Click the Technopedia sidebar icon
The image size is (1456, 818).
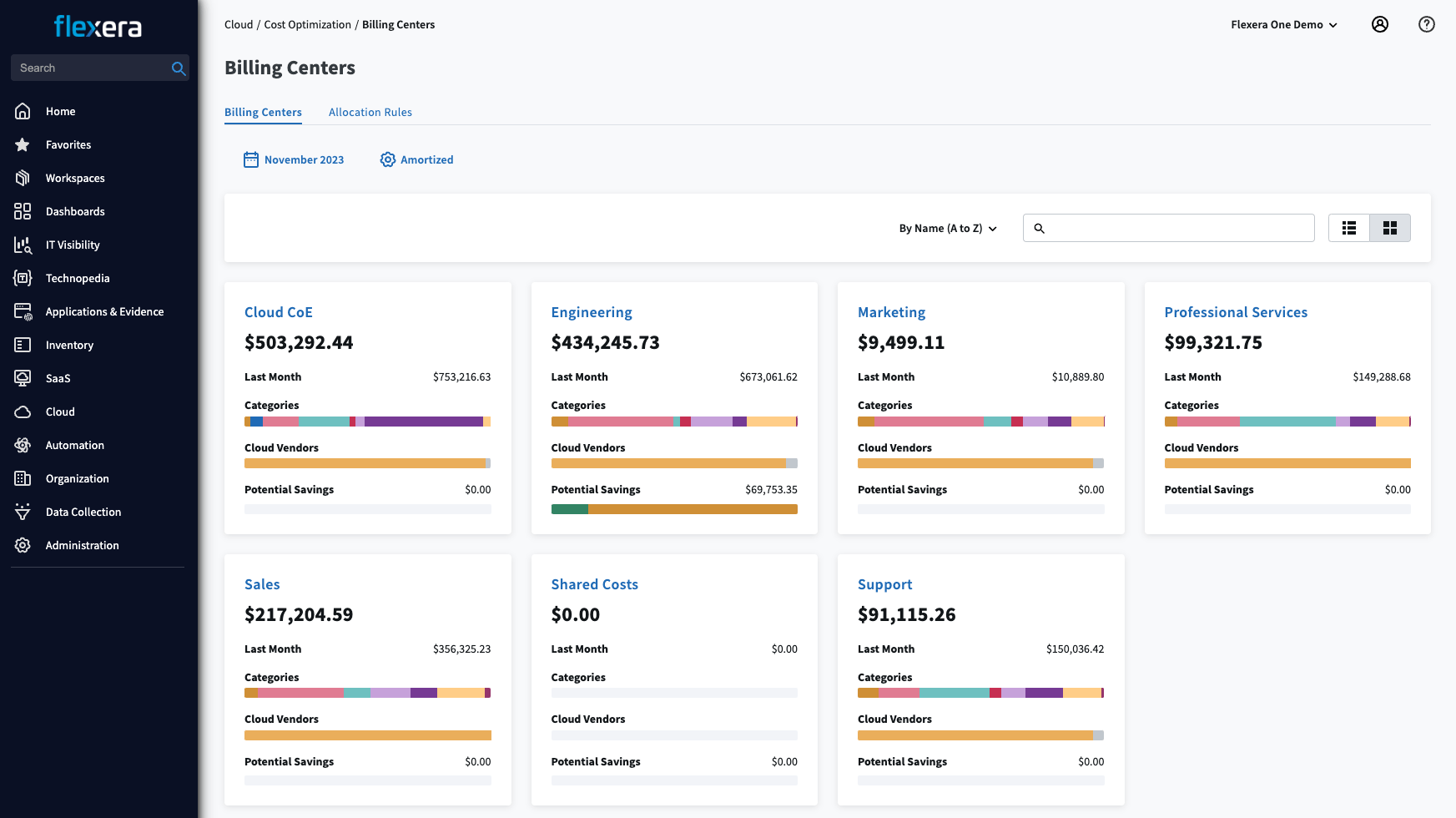[x=23, y=278]
